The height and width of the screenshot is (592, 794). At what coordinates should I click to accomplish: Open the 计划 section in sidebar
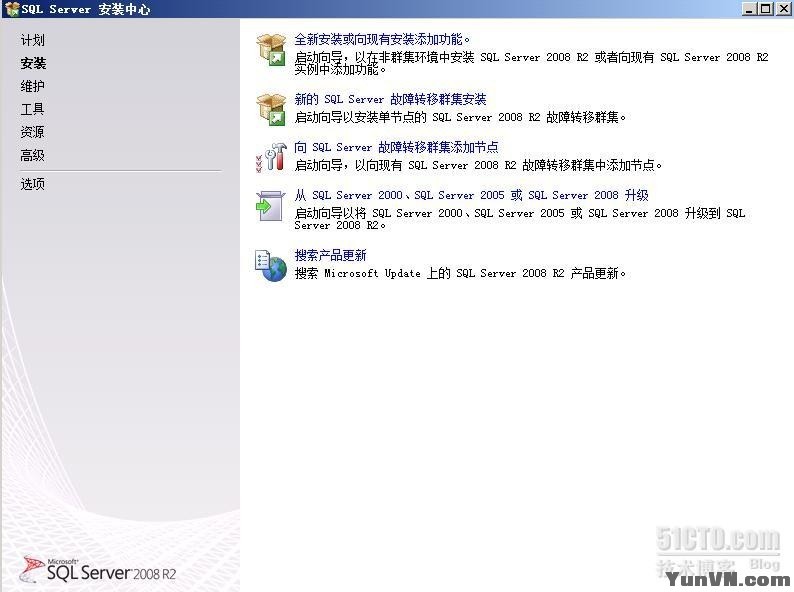pyautogui.click(x=32, y=40)
